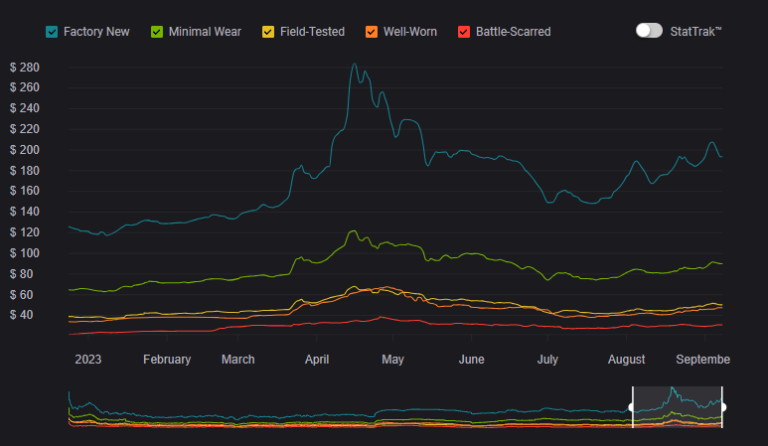The width and height of the screenshot is (768, 446).
Task: Click the "$ 280" y-axis label
Action: pos(24,67)
